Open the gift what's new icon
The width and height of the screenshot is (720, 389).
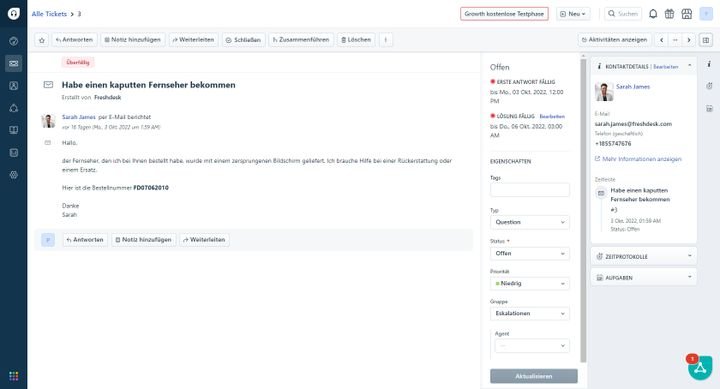[x=669, y=14]
